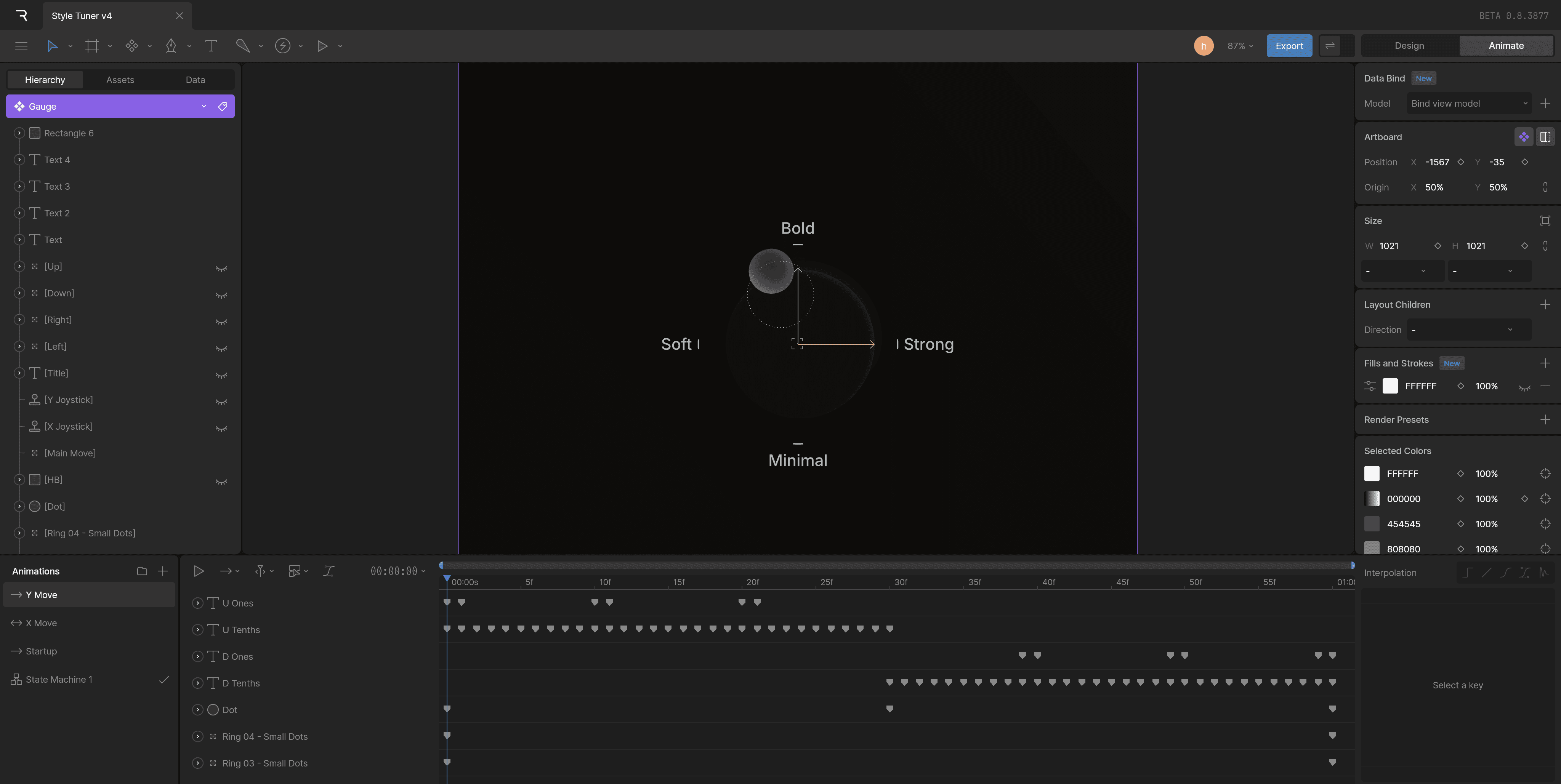Select the Pen tool in toolbar
The width and height of the screenshot is (1561, 784).
(171, 46)
